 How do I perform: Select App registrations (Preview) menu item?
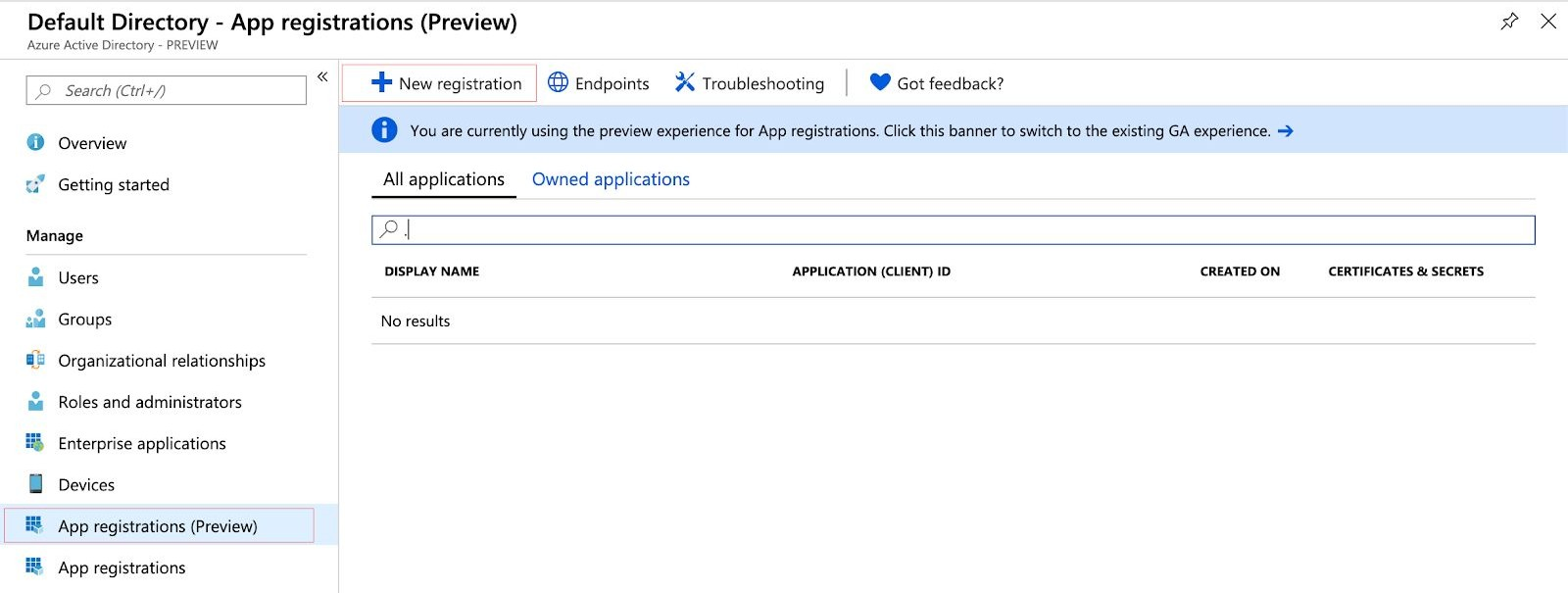[x=160, y=525]
